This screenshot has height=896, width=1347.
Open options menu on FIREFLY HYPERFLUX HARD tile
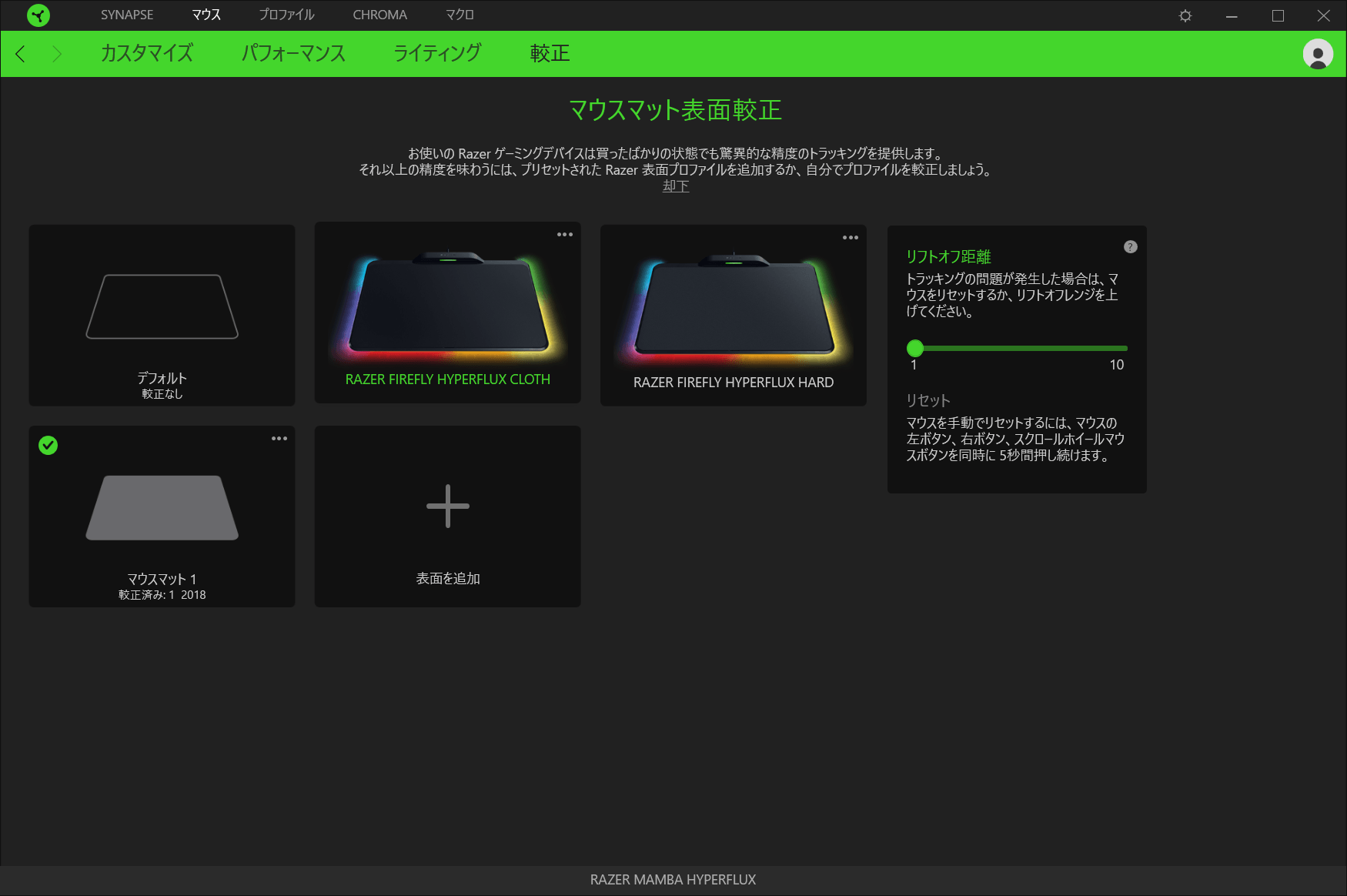coord(850,237)
